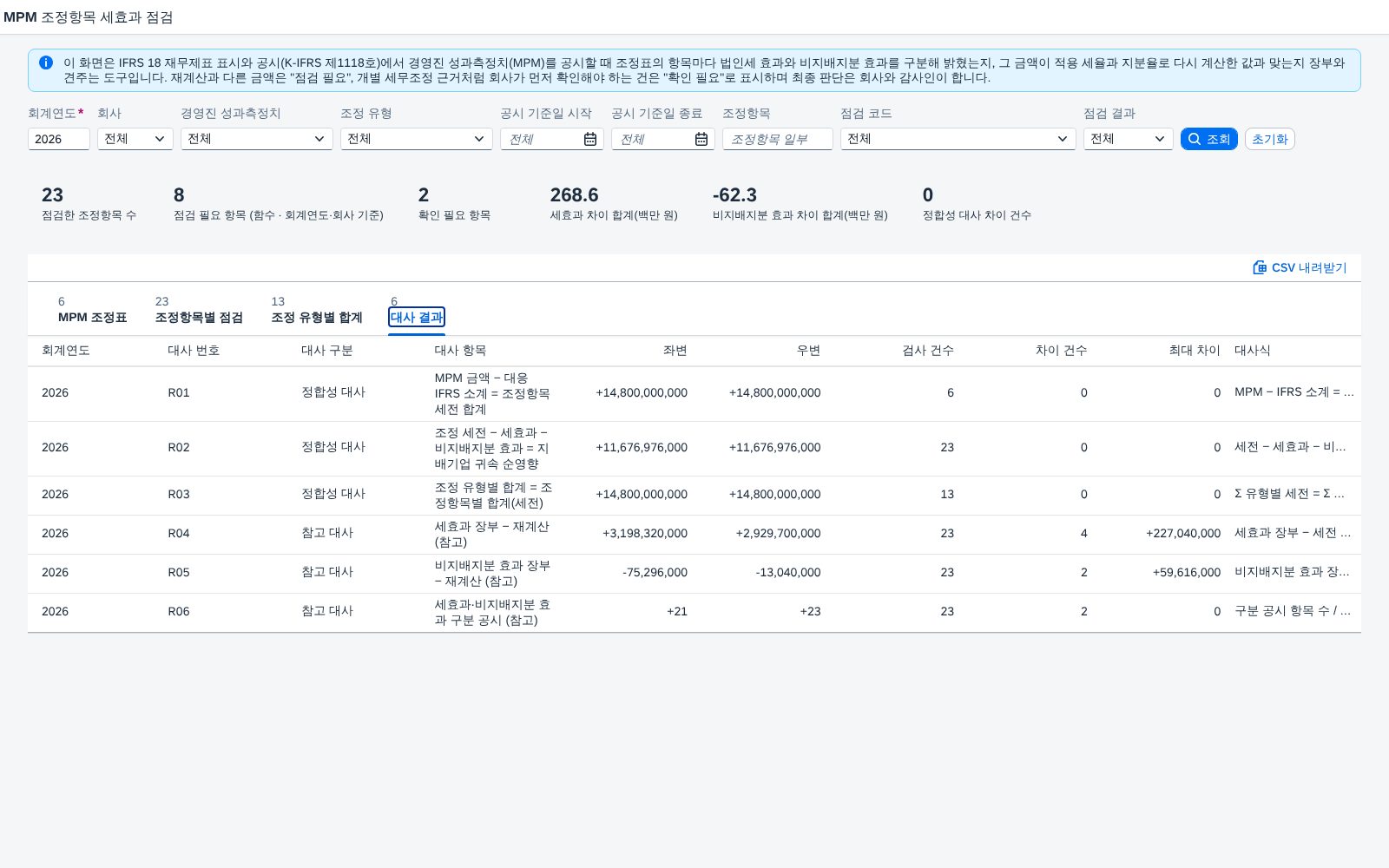Screen dimensions: 1389x868
Task: Click the CSV 내려받기 export button
Action: [1300, 267]
